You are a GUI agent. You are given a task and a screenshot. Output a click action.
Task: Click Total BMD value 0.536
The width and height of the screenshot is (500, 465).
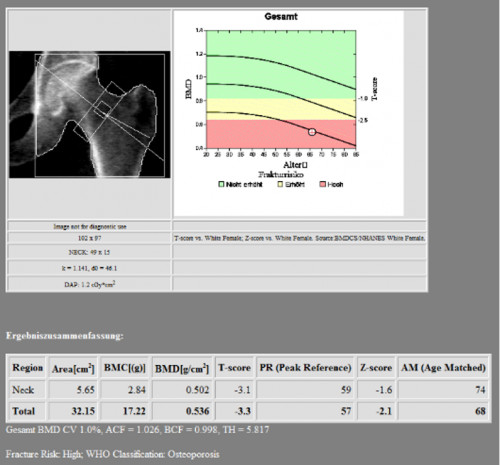click(198, 411)
